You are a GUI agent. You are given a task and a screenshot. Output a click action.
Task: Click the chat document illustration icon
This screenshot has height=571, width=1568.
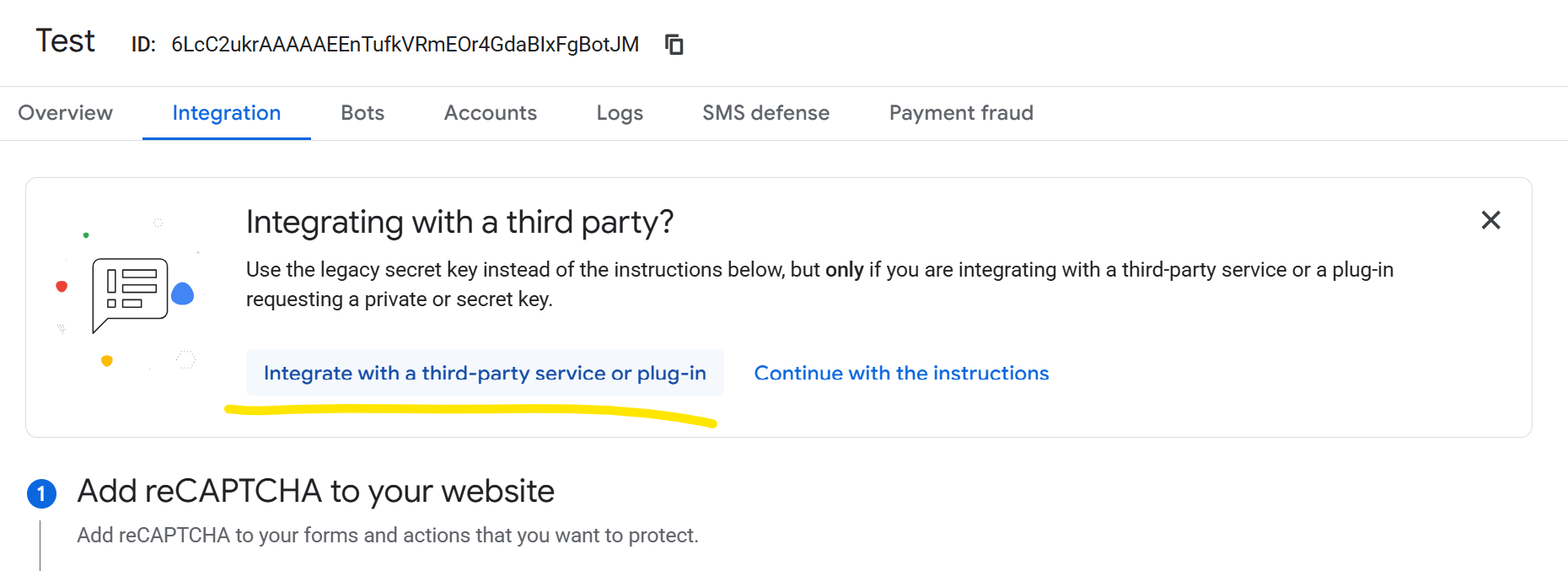click(130, 293)
